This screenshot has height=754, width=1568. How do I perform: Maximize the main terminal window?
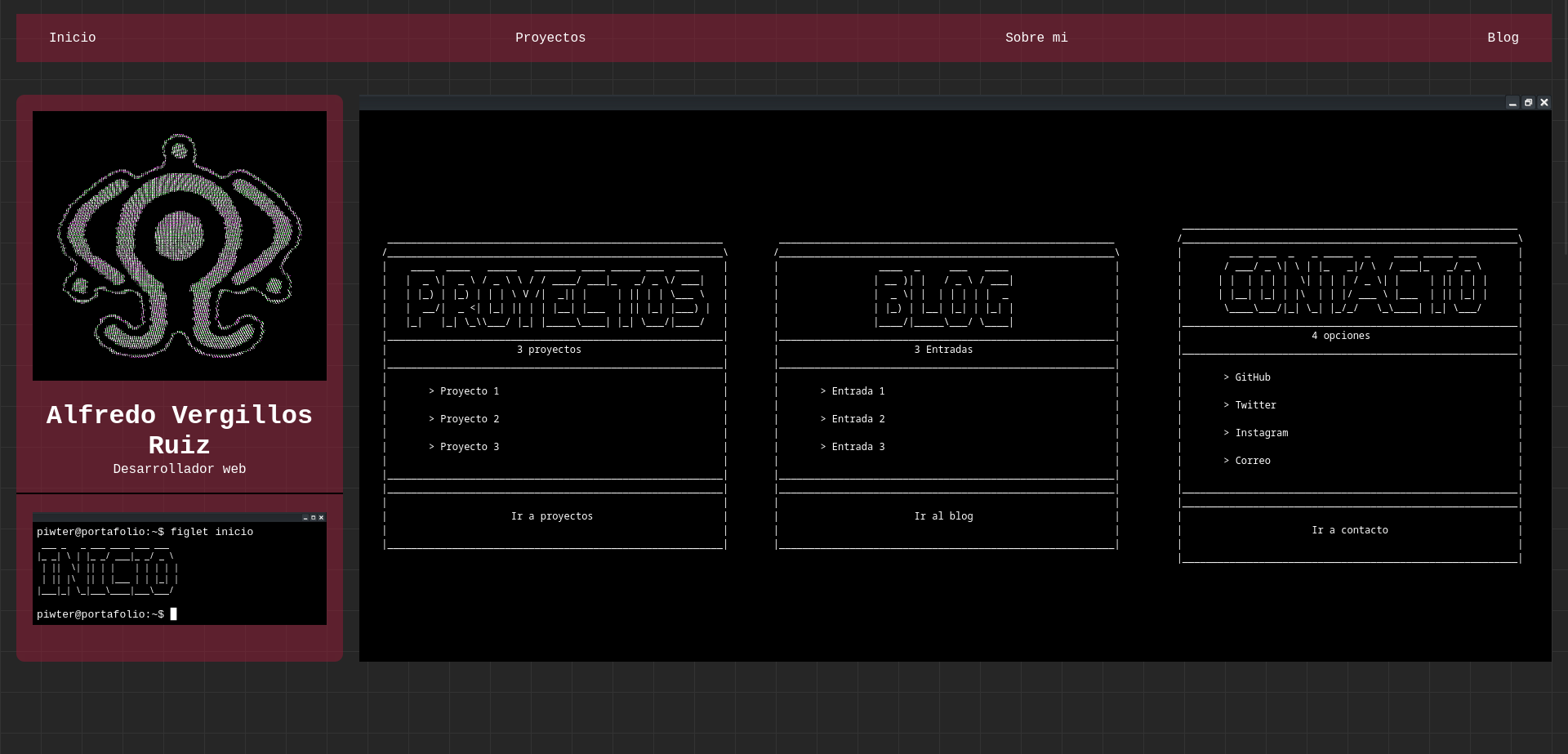pos(1528,103)
